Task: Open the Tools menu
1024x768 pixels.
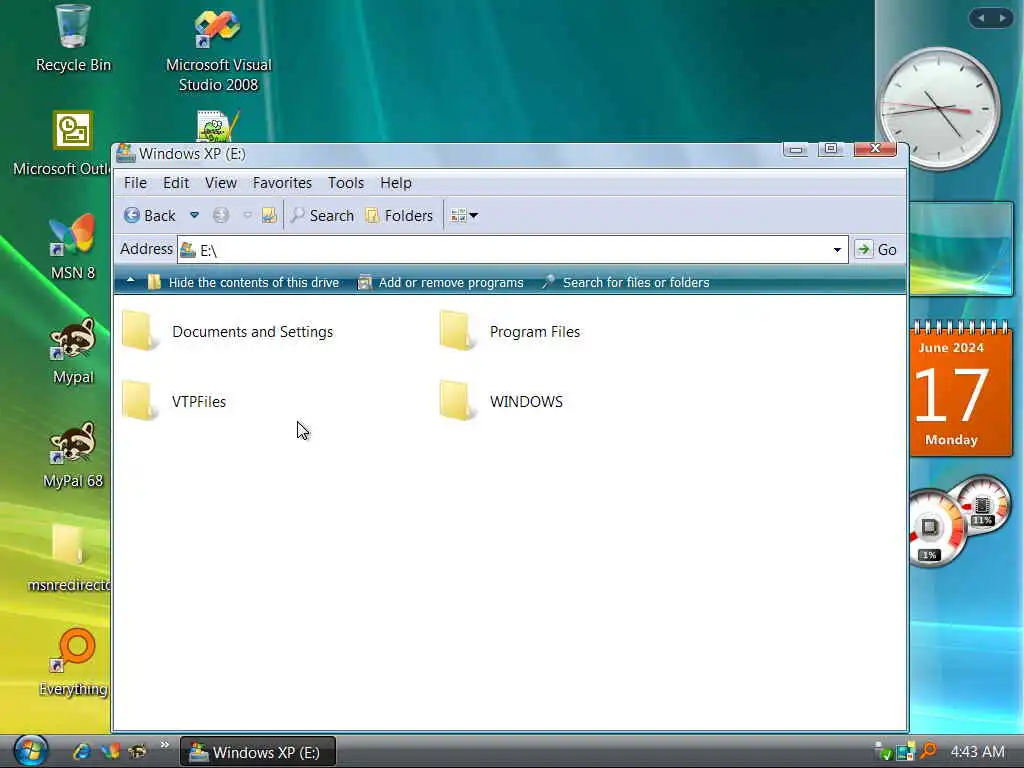Action: tap(345, 183)
